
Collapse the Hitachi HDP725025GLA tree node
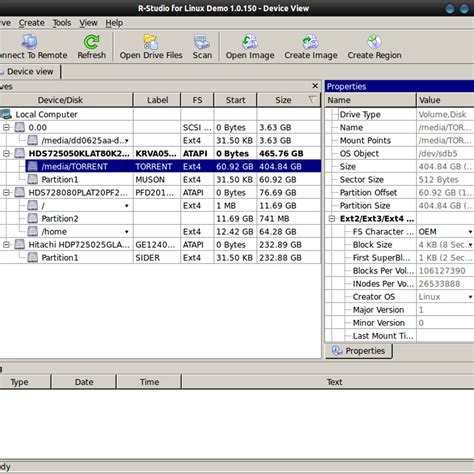click(x=6, y=244)
